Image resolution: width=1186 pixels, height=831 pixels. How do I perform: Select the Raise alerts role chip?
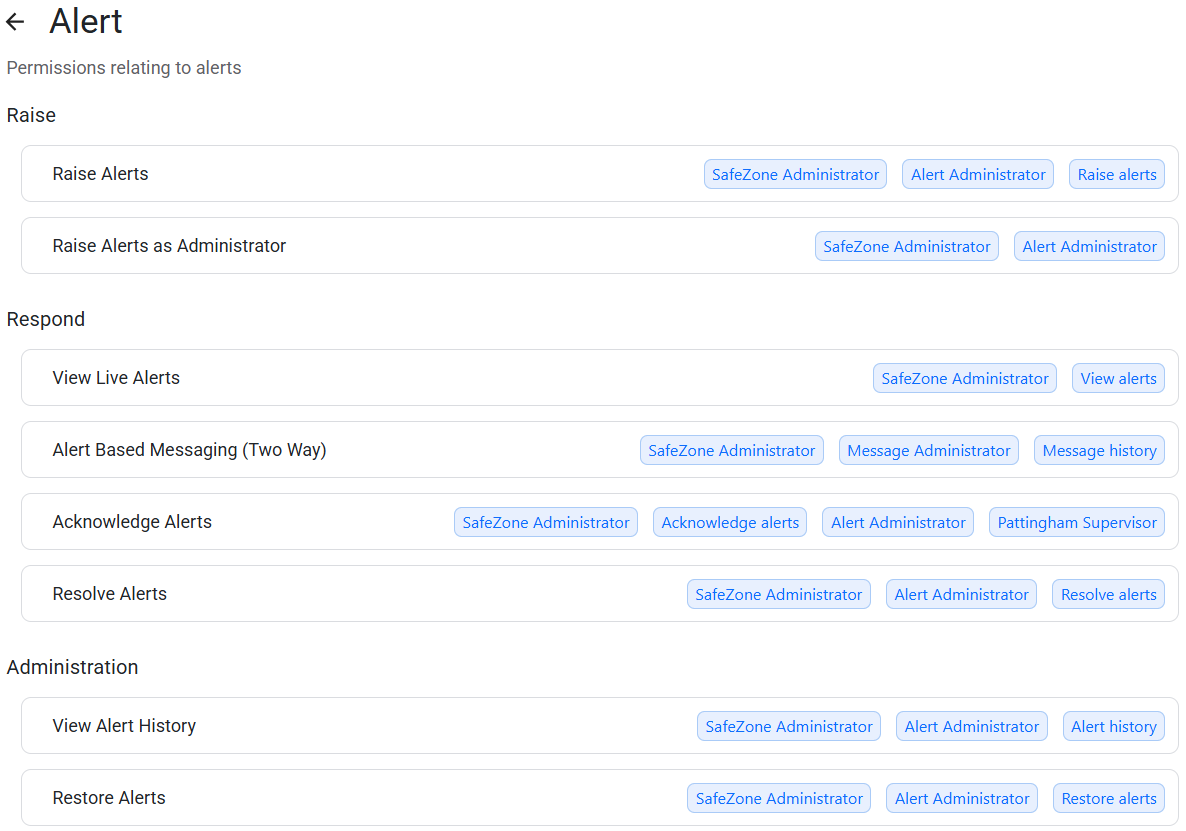click(1116, 174)
